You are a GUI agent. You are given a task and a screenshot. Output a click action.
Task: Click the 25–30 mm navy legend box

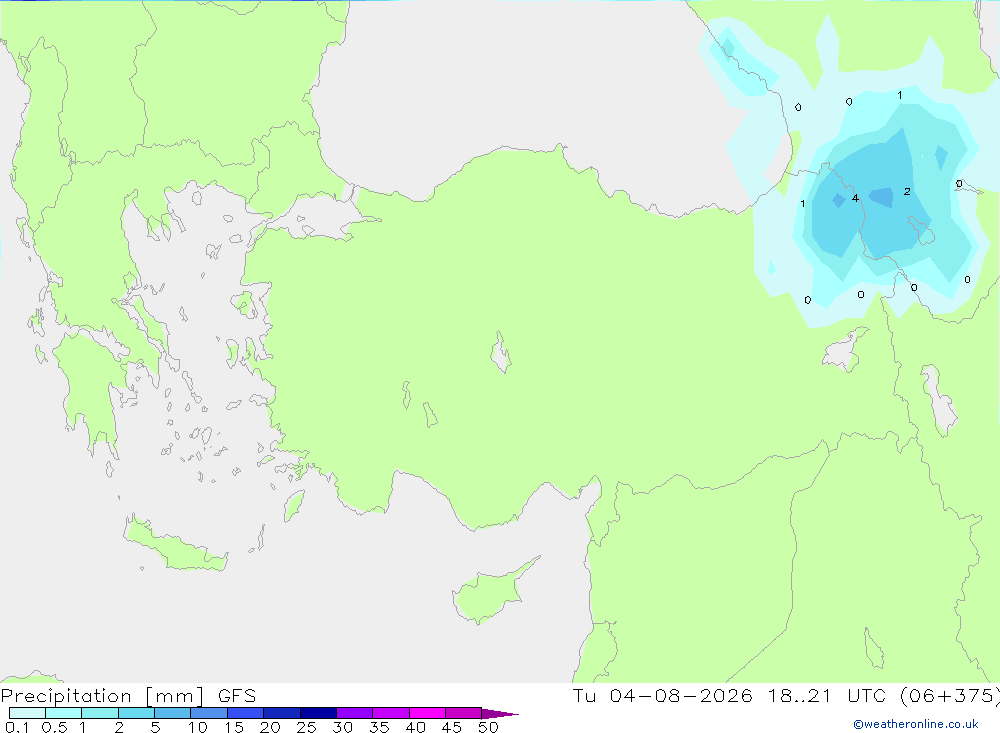tap(318, 713)
